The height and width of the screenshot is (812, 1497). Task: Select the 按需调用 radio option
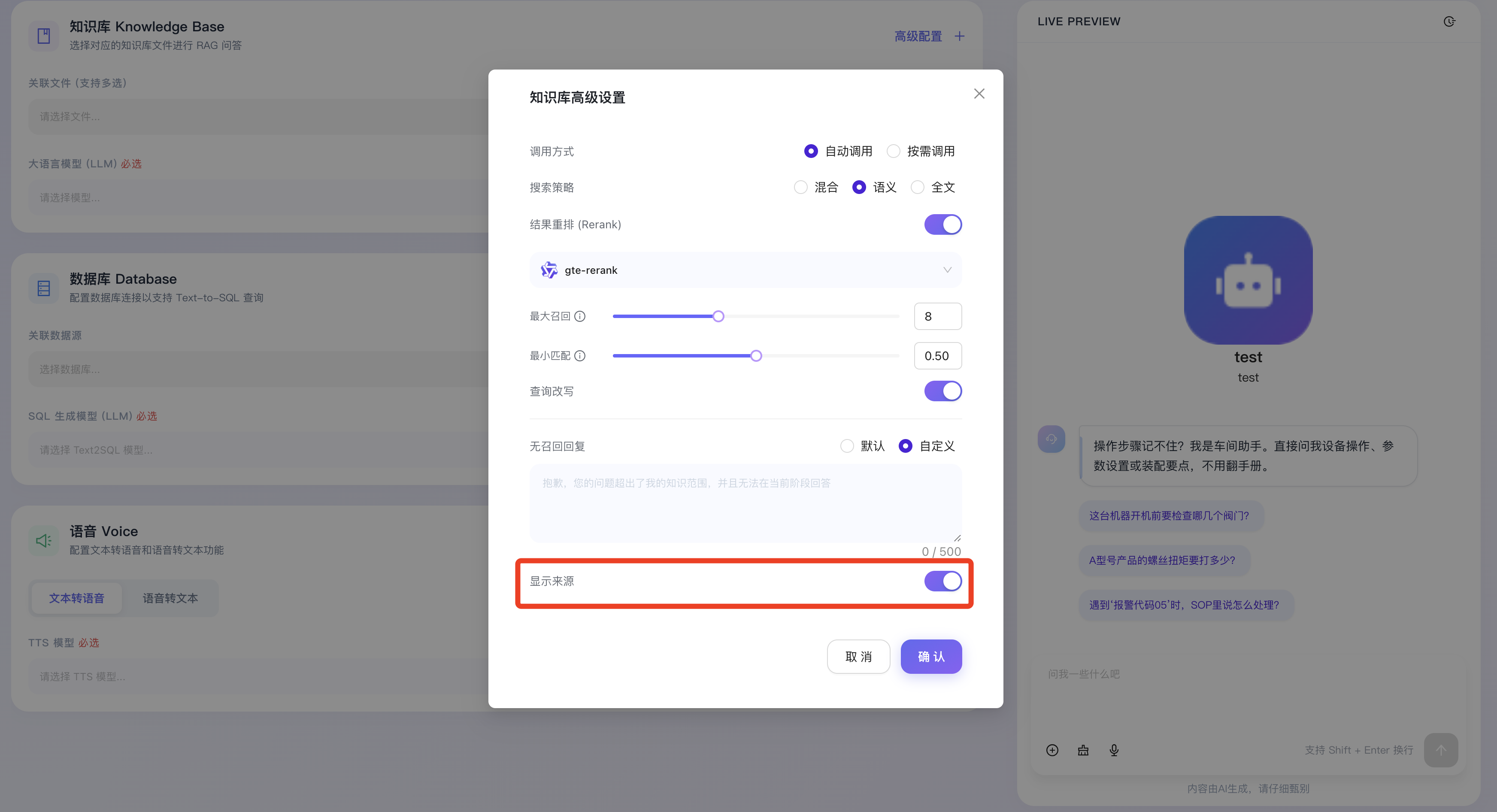click(893, 151)
